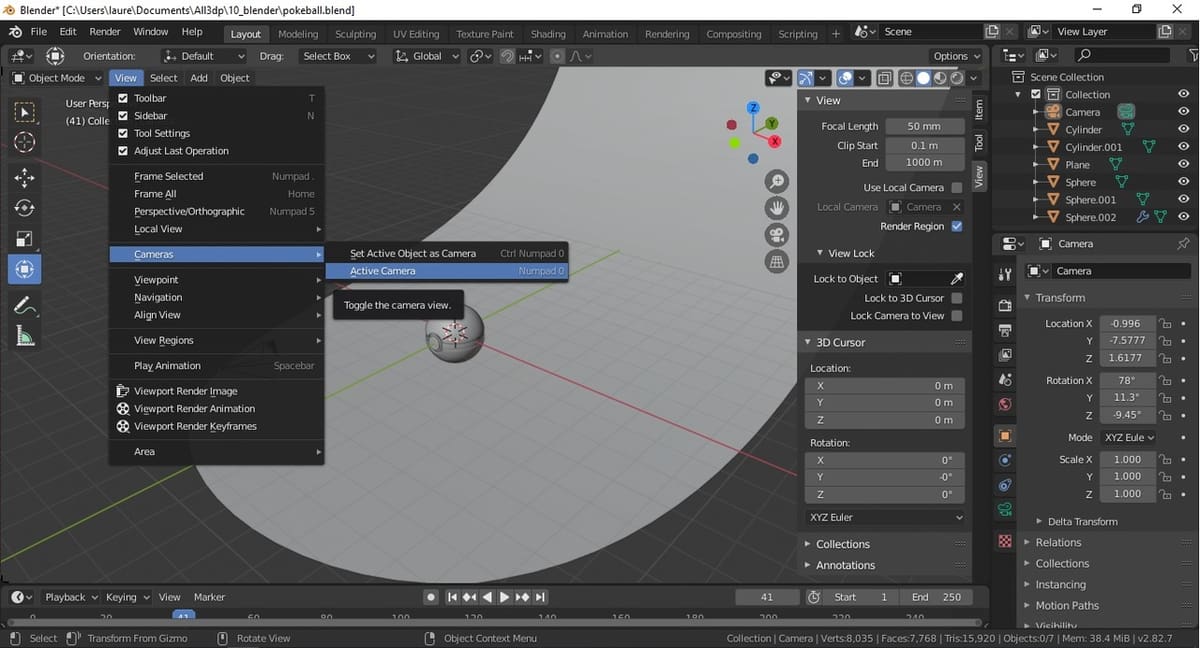Select the Move tool
1200x648 pixels.
point(25,178)
